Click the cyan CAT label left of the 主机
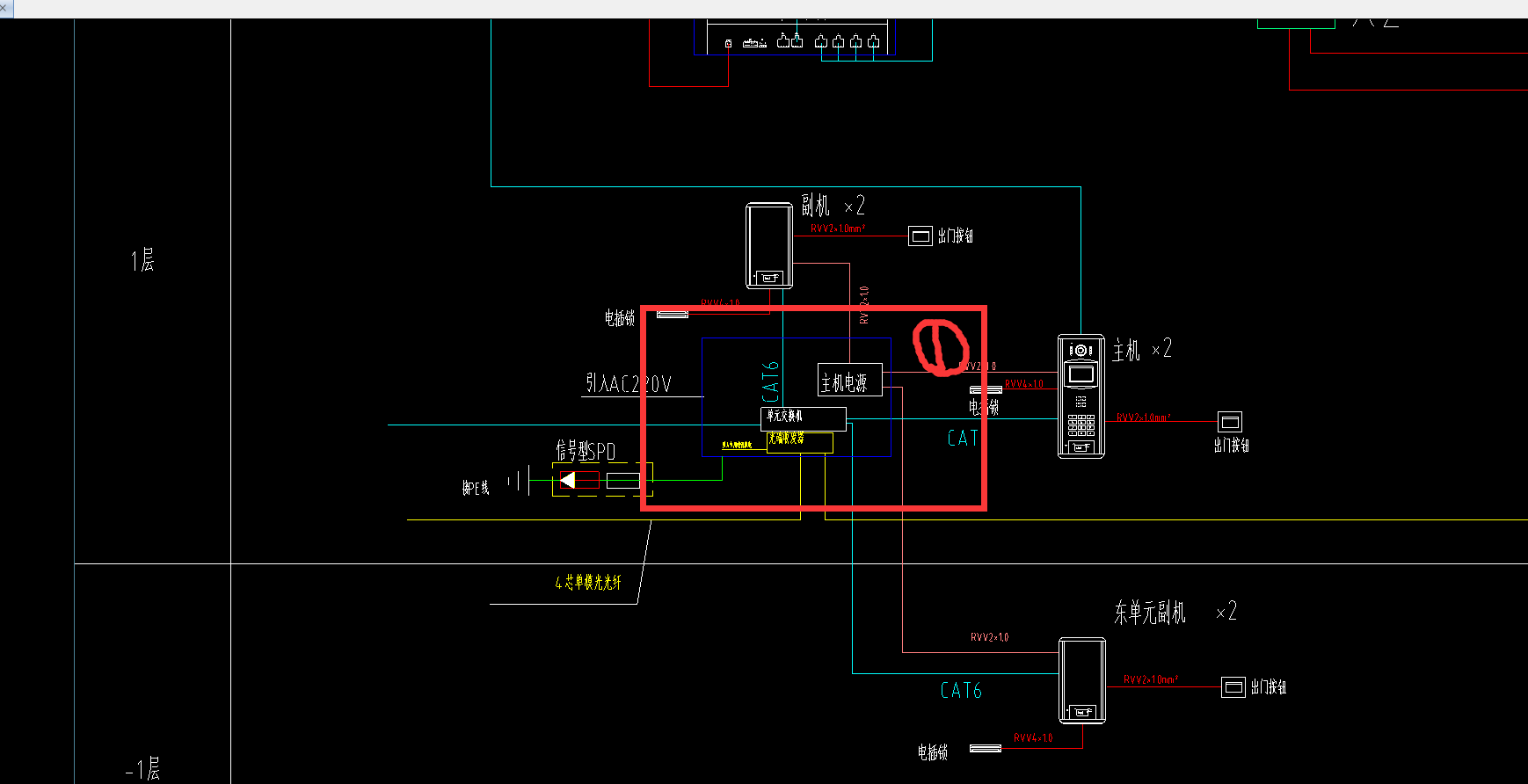The width and height of the screenshot is (1528, 784). [962, 438]
